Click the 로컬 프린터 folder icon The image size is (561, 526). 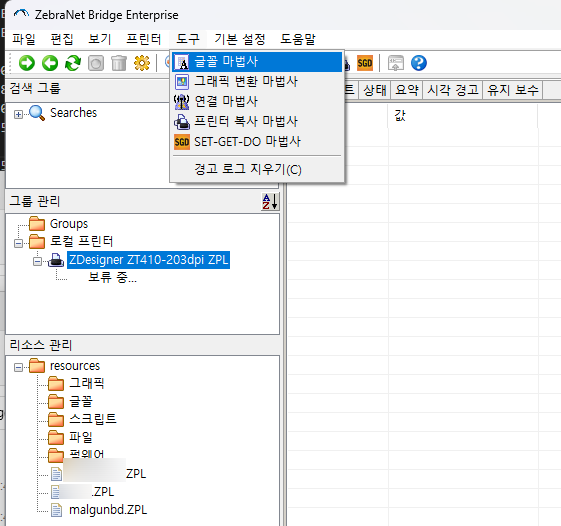click(37, 242)
